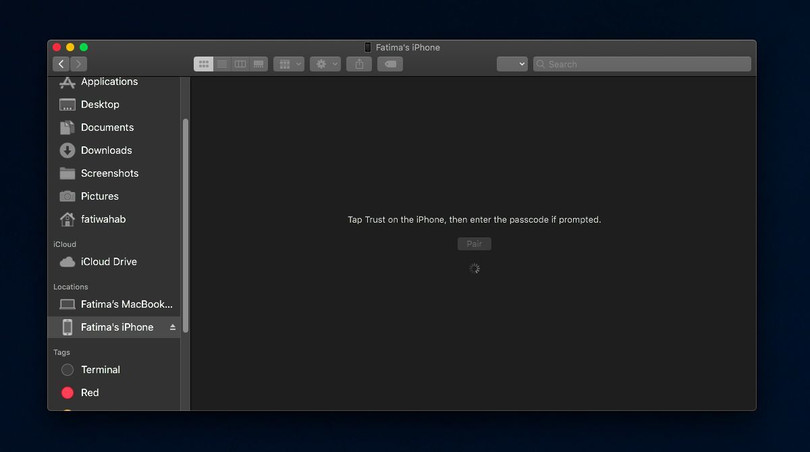Image resolution: width=810 pixels, height=452 pixels.
Task: Click the sidebar scrollbar
Action: coord(185,226)
